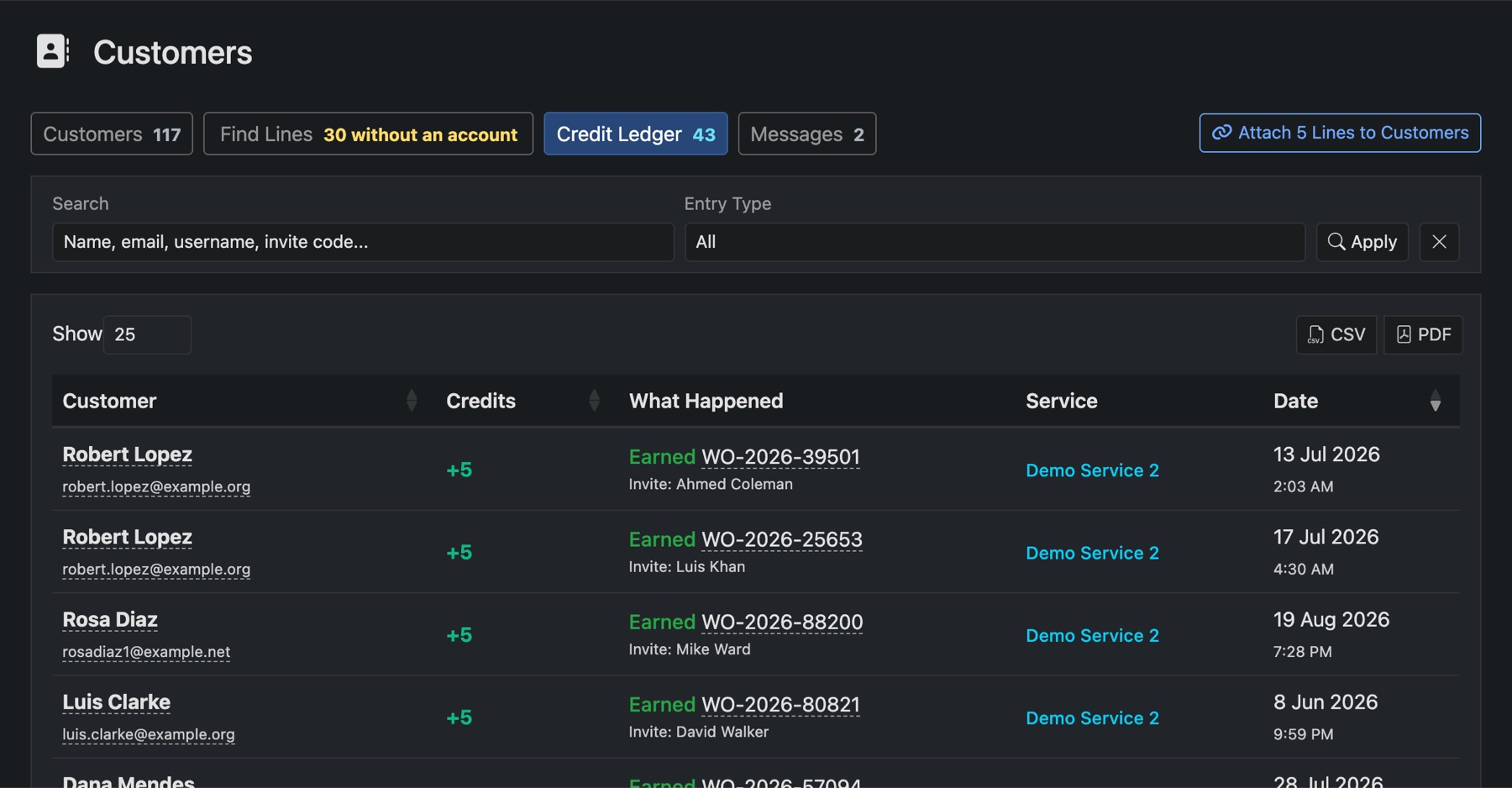The width and height of the screenshot is (1512, 788).
Task: Open the Show 25 entries dropdown
Action: tap(147, 334)
